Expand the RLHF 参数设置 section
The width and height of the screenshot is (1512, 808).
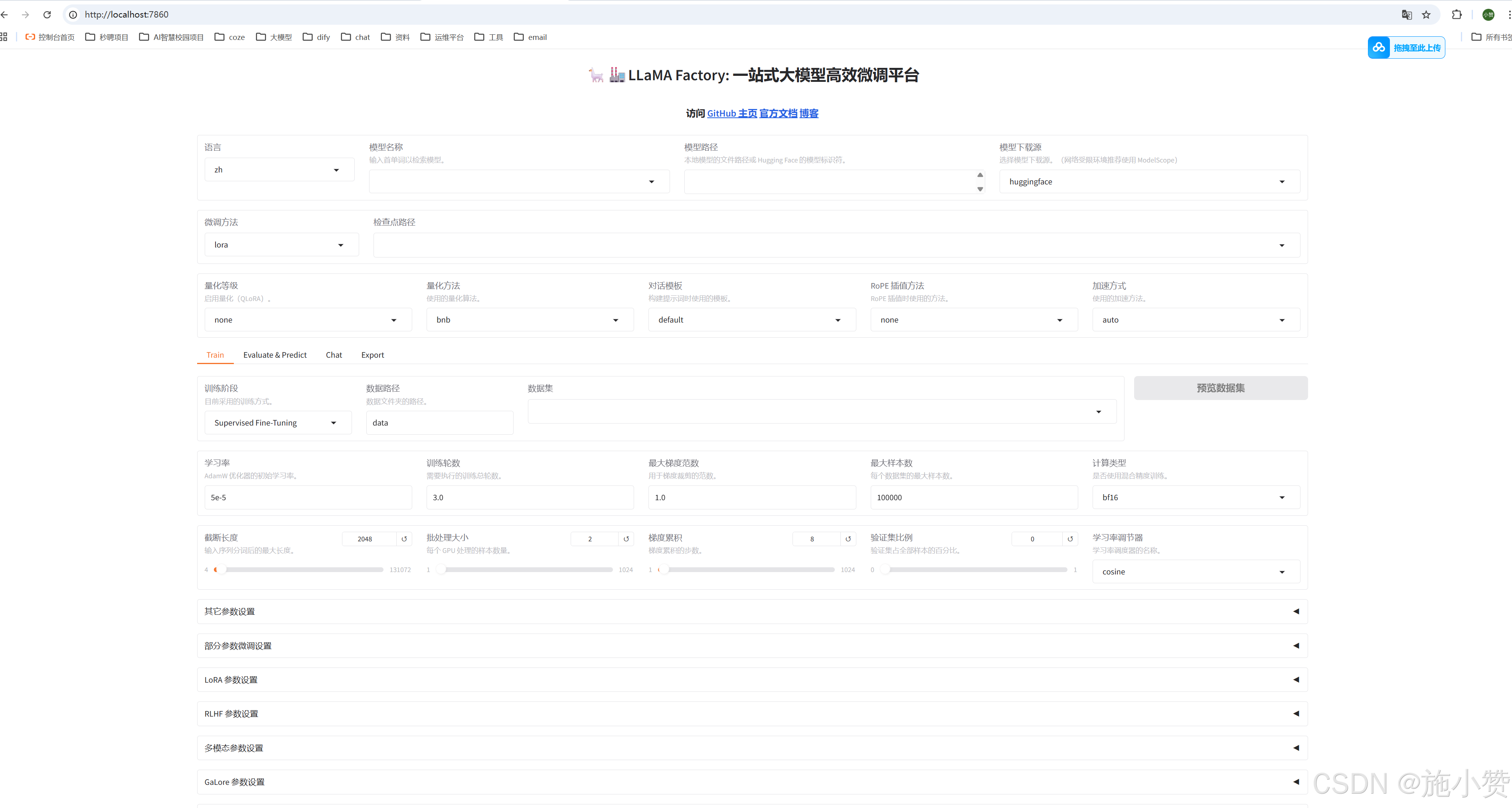pos(752,713)
